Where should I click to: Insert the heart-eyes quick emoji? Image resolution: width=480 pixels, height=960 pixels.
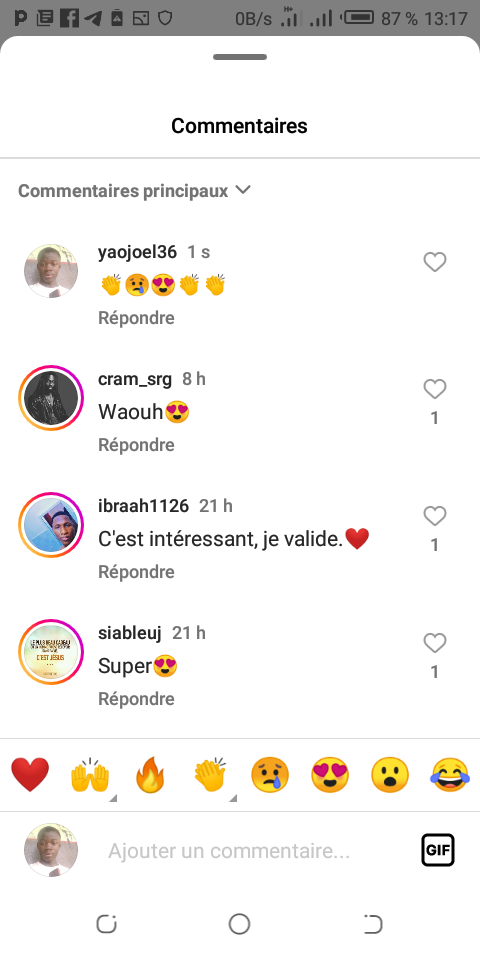click(330, 775)
